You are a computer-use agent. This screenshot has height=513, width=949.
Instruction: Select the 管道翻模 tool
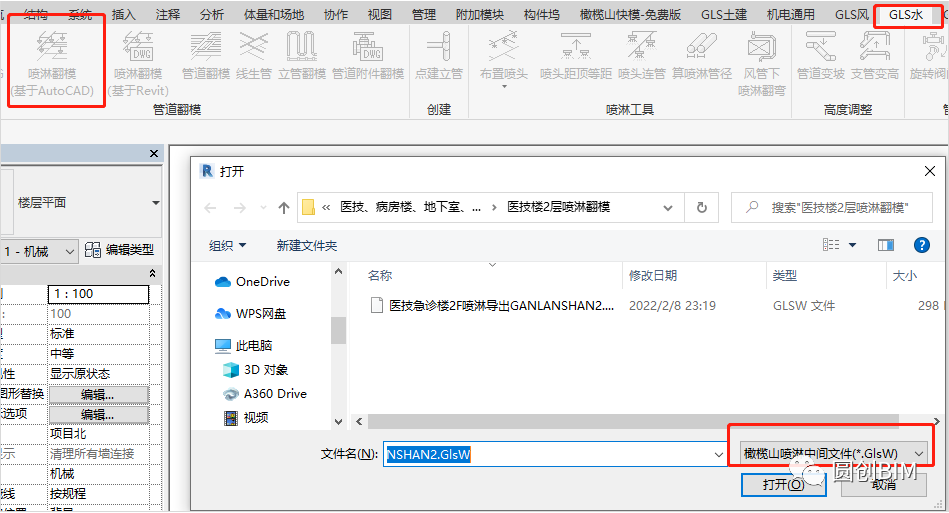206,56
